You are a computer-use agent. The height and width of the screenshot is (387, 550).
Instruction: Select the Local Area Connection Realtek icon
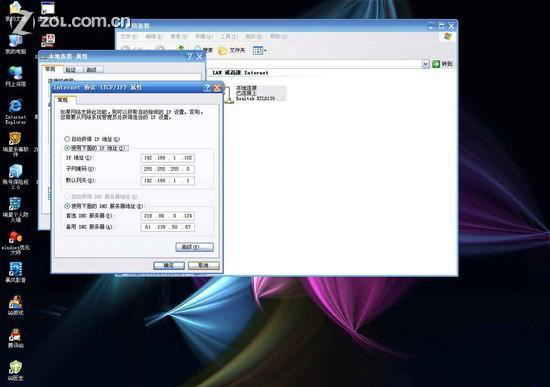point(255,93)
